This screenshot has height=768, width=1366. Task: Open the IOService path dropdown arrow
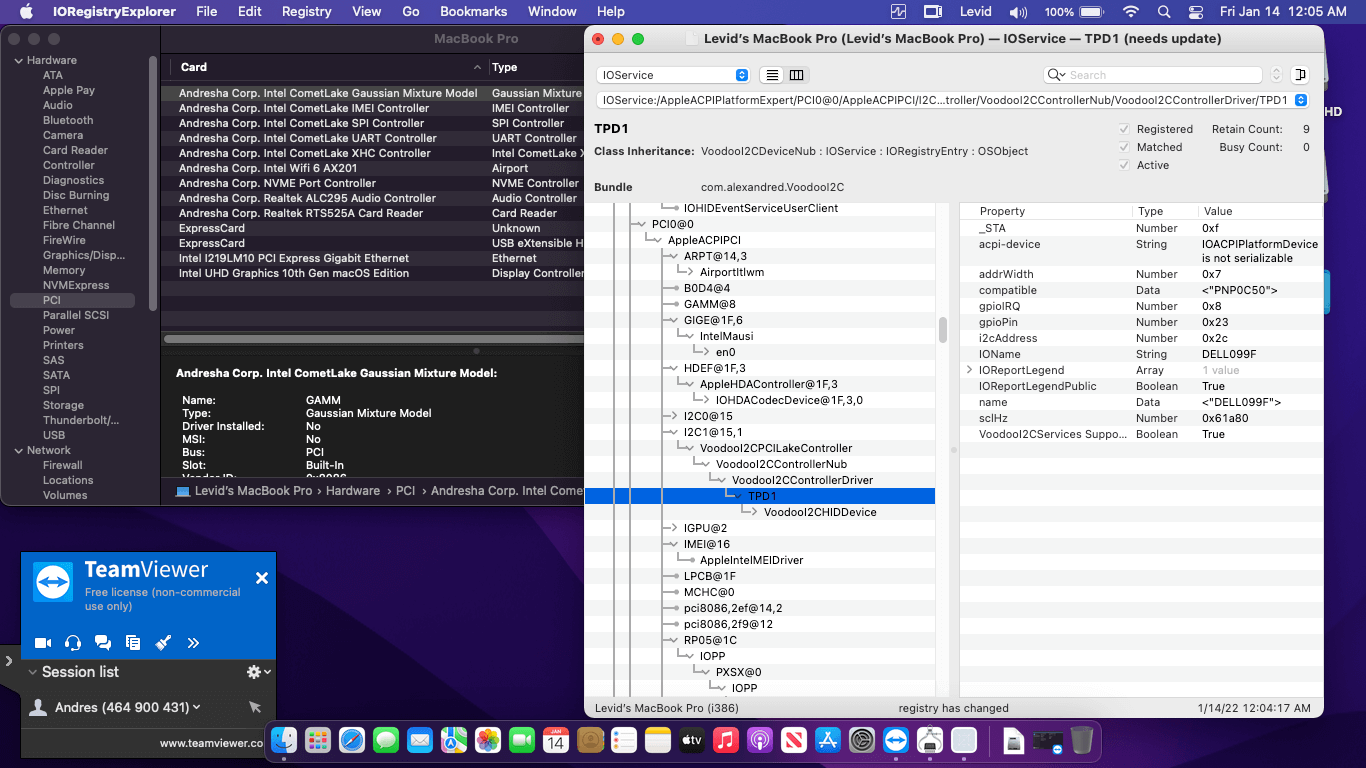point(1300,100)
